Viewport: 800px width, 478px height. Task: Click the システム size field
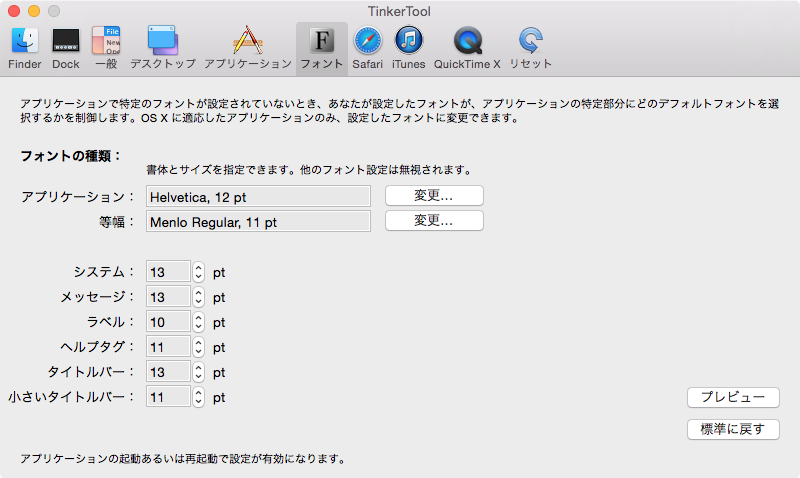pyautogui.click(x=168, y=271)
